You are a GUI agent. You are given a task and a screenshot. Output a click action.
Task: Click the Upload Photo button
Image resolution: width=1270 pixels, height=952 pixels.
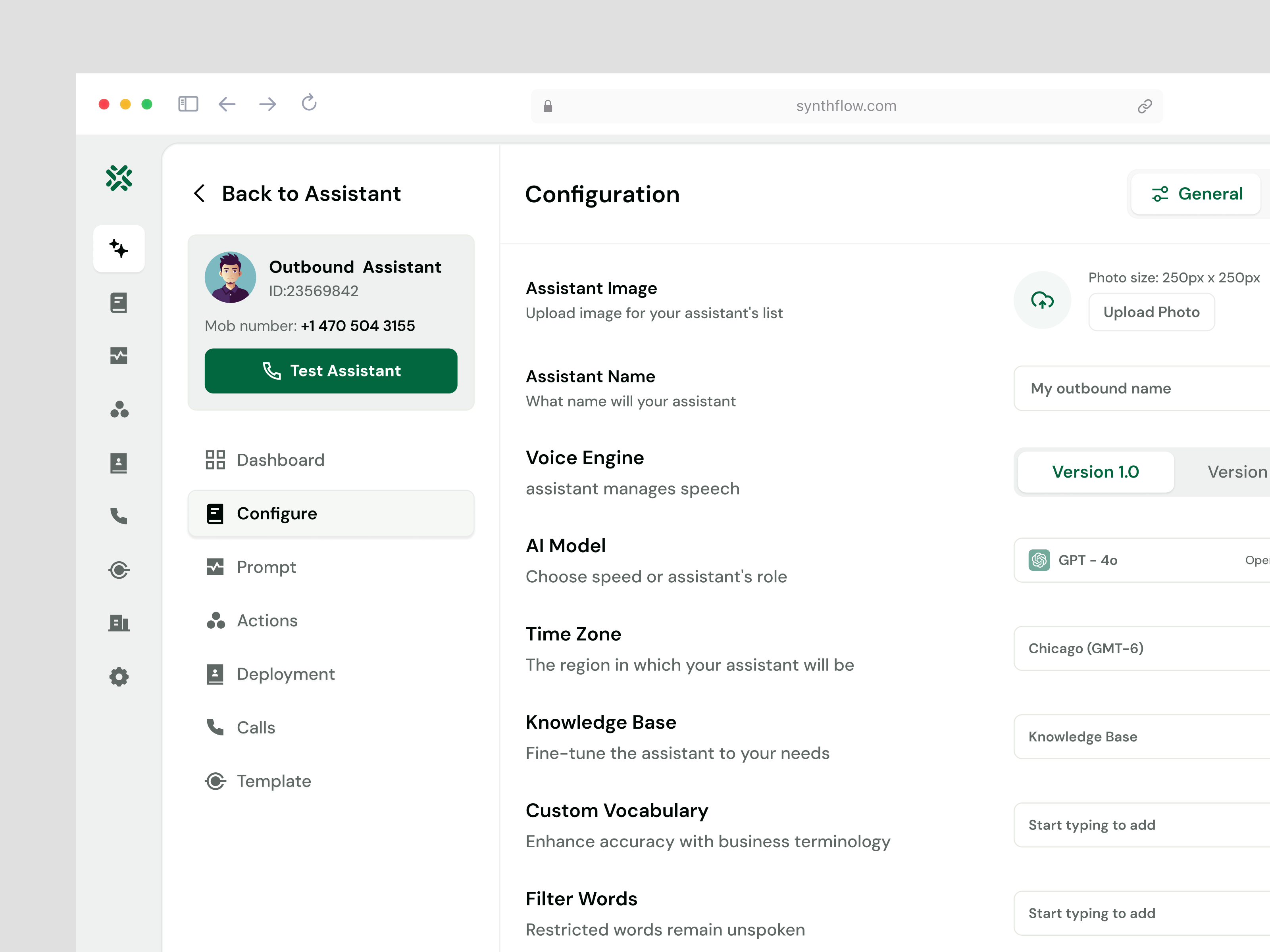[1151, 312]
